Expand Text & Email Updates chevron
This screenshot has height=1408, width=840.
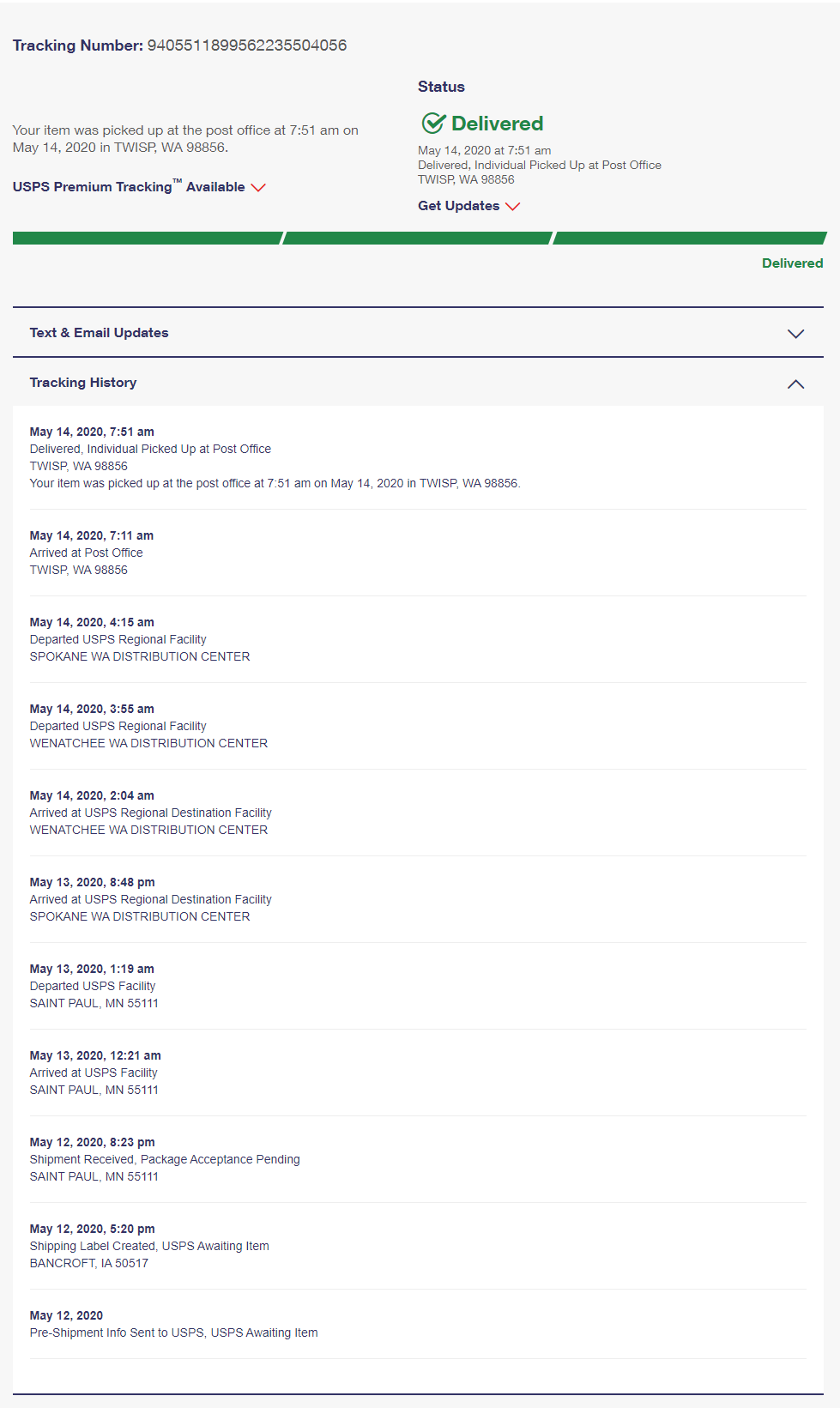pos(796,334)
